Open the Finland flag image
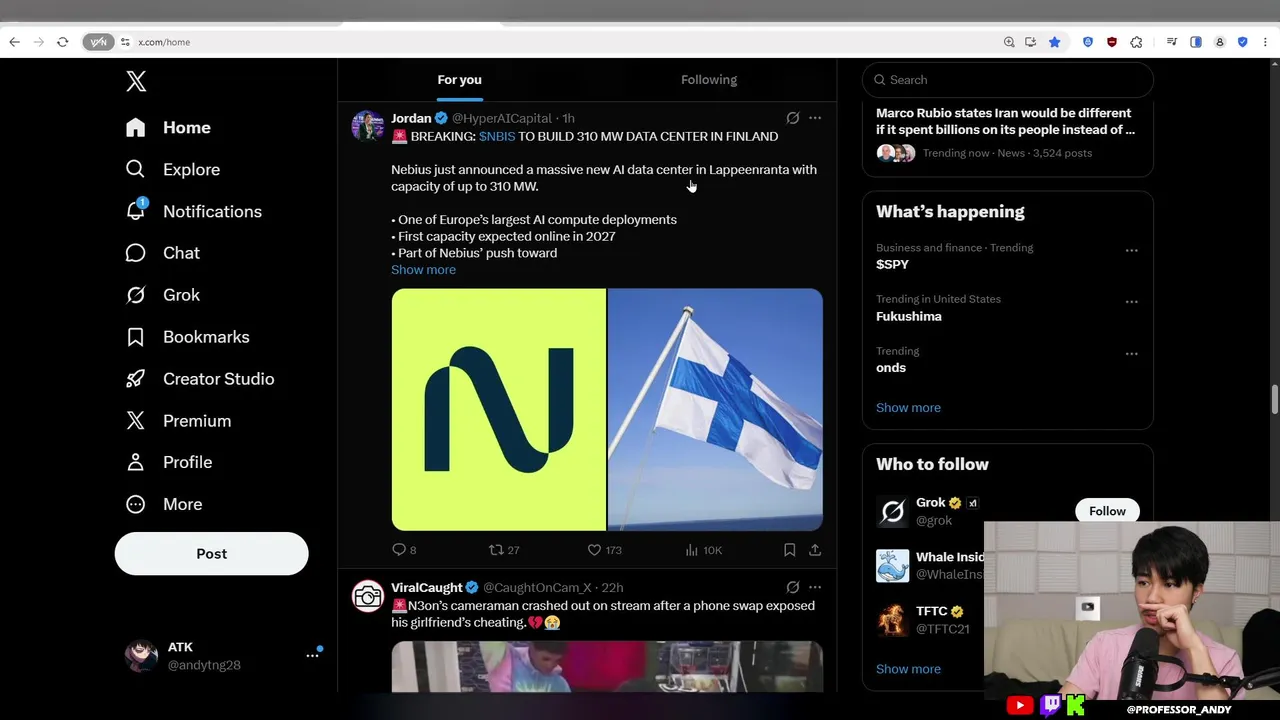1280x720 pixels. (x=715, y=410)
